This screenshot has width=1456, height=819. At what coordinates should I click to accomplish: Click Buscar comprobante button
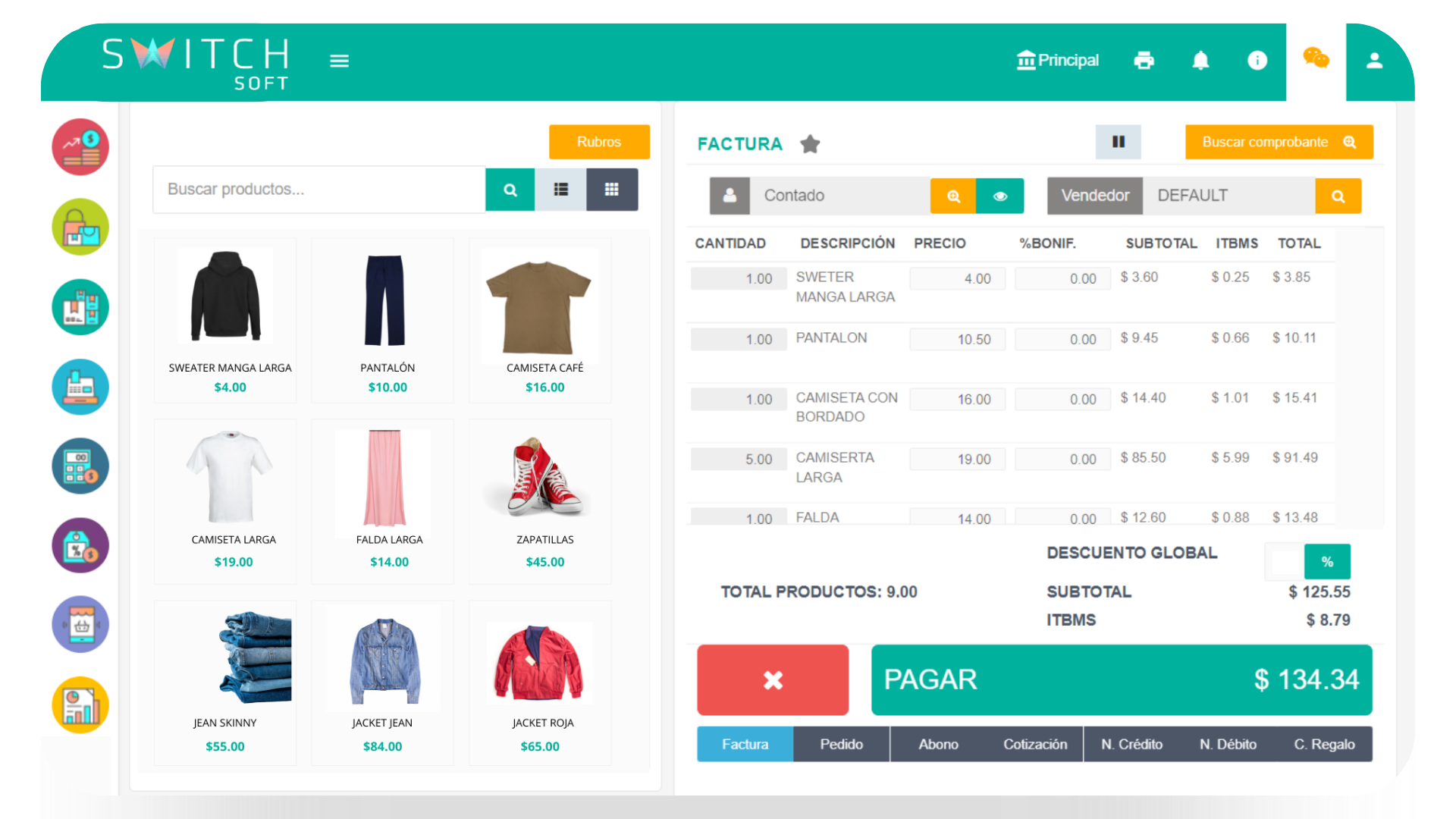click(1279, 142)
